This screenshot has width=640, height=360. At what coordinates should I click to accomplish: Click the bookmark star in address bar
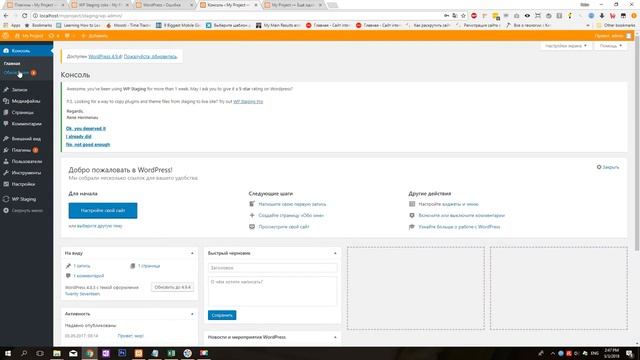tap(463, 16)
